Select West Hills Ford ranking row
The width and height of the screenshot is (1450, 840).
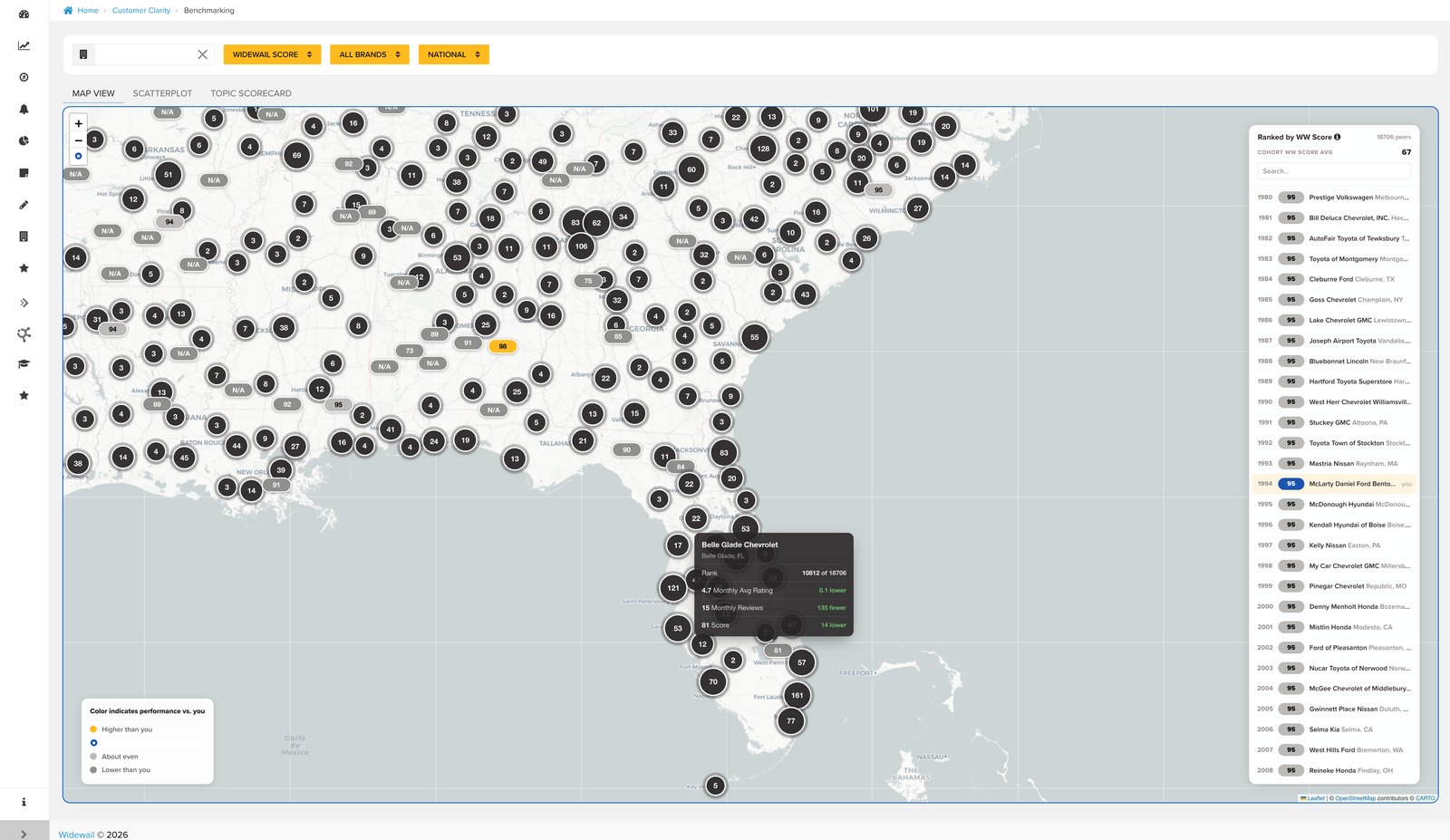(x=1334, y=749)
